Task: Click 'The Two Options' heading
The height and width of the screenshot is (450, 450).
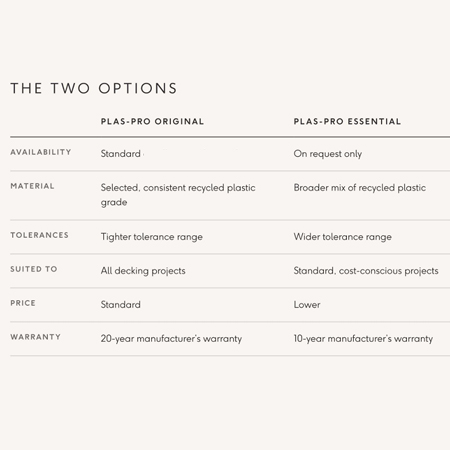Action: click(x=94, y=88)
